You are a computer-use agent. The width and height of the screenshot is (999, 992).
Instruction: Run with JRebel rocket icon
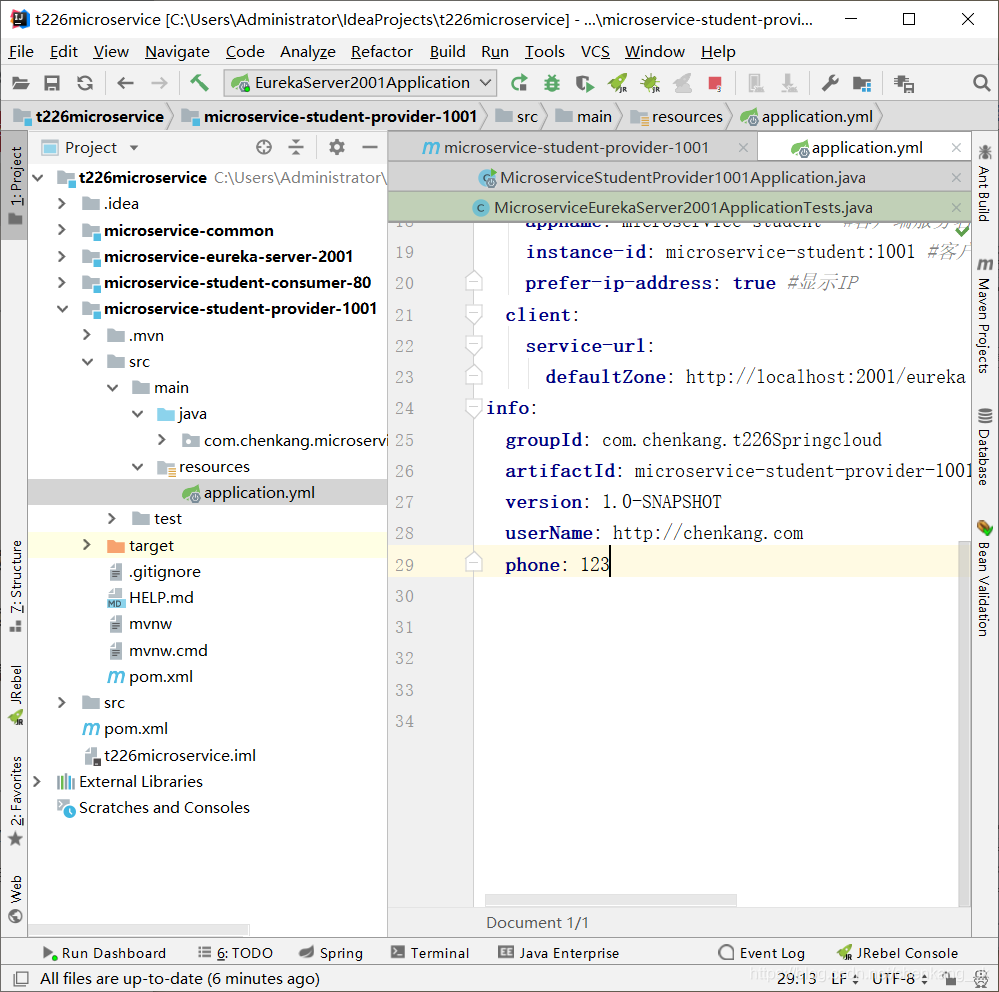(617, 83)
